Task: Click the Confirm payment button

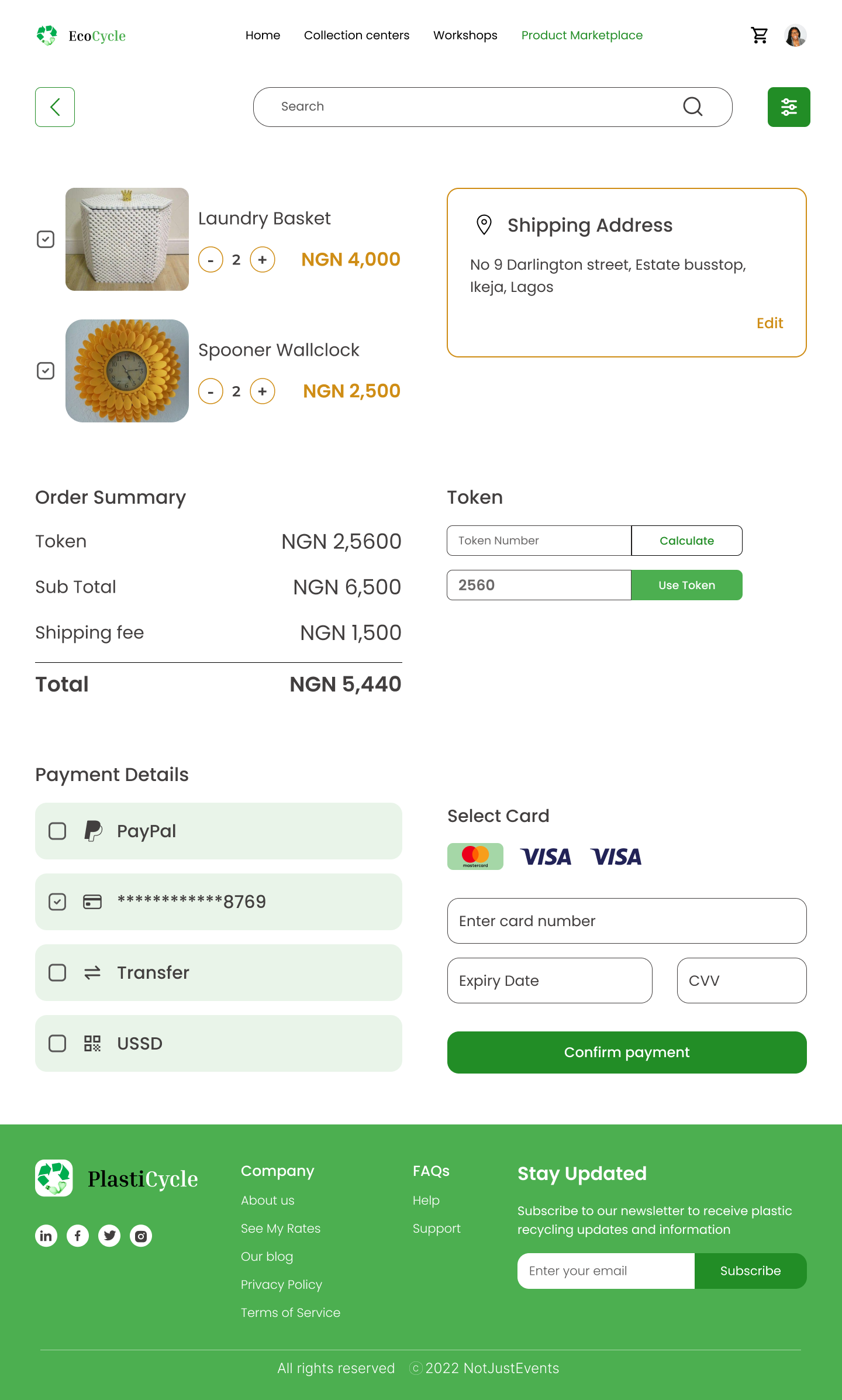Action: [627, 1052]
